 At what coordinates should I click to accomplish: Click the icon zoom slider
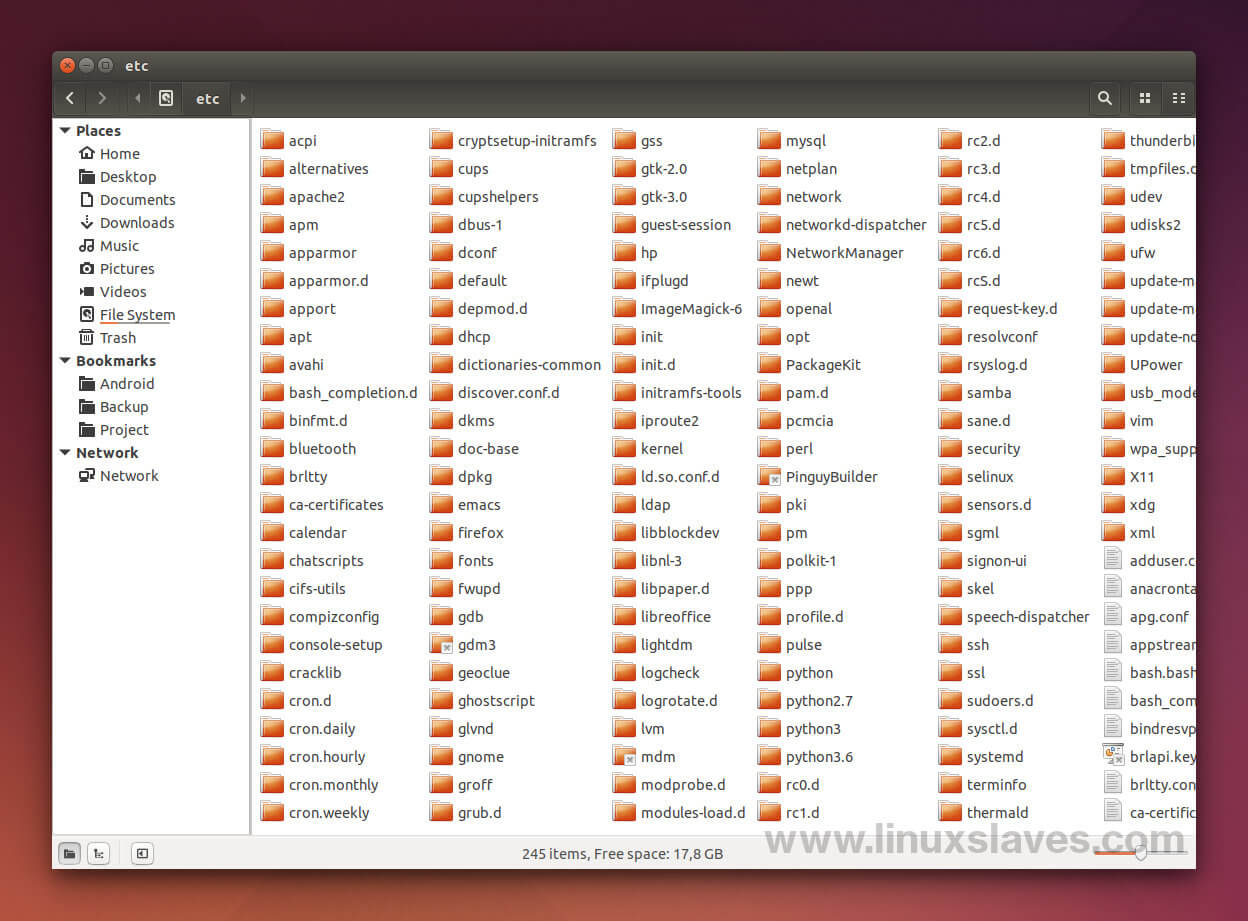click(1140, 853)
